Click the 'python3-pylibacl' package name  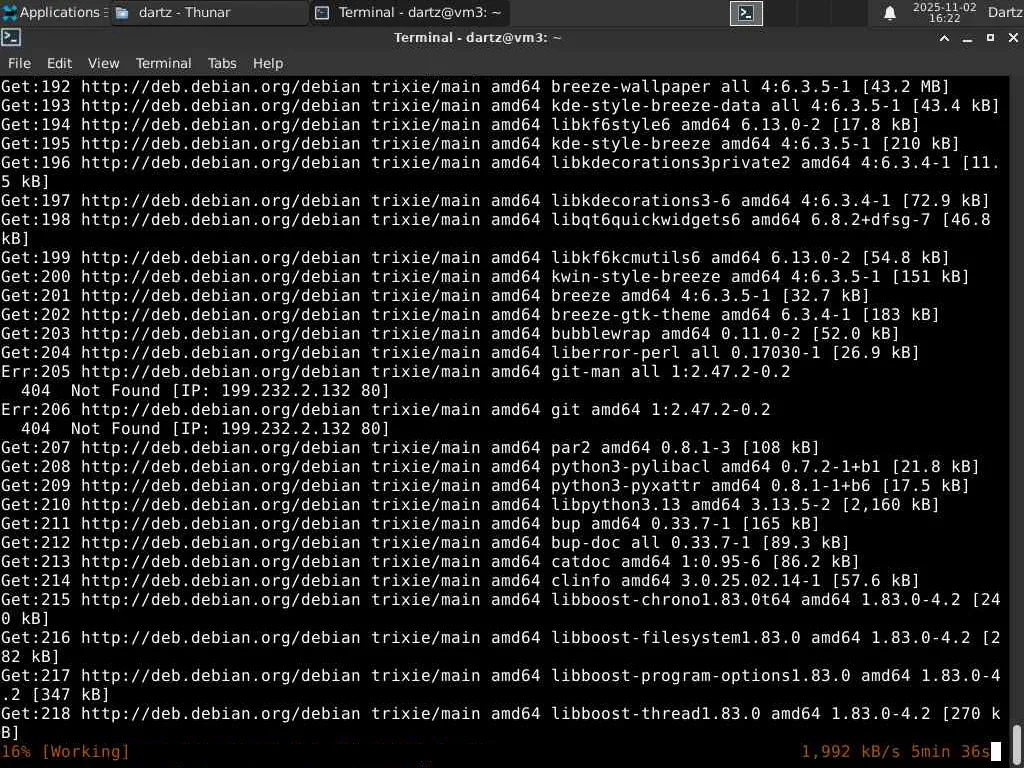tap(630, 466)
